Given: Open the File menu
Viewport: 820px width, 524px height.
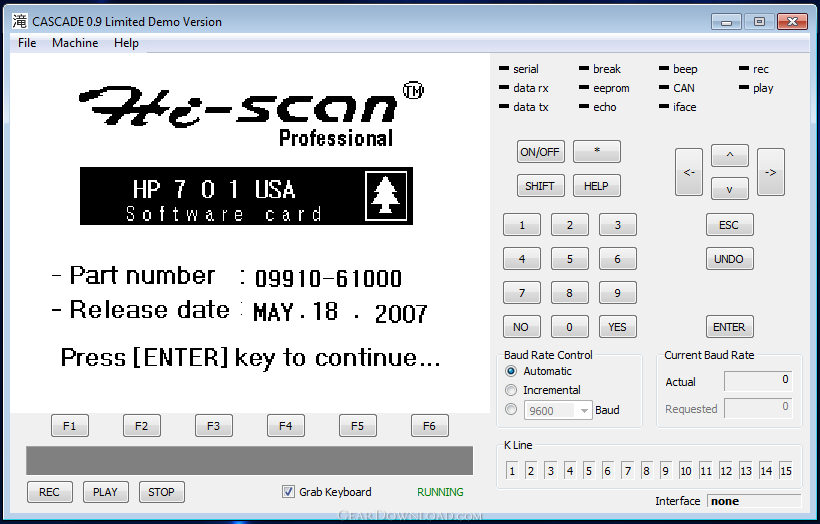Looking at the screenshot, I should click(x=27, y=43).
